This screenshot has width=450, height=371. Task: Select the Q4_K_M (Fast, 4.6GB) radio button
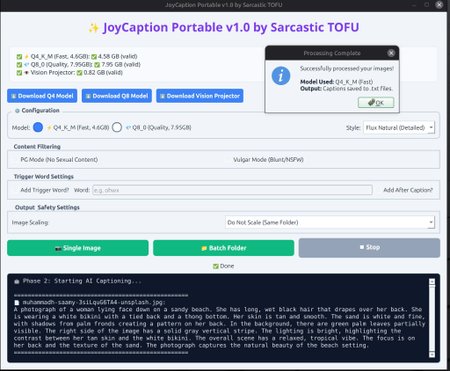coord(38,127)
